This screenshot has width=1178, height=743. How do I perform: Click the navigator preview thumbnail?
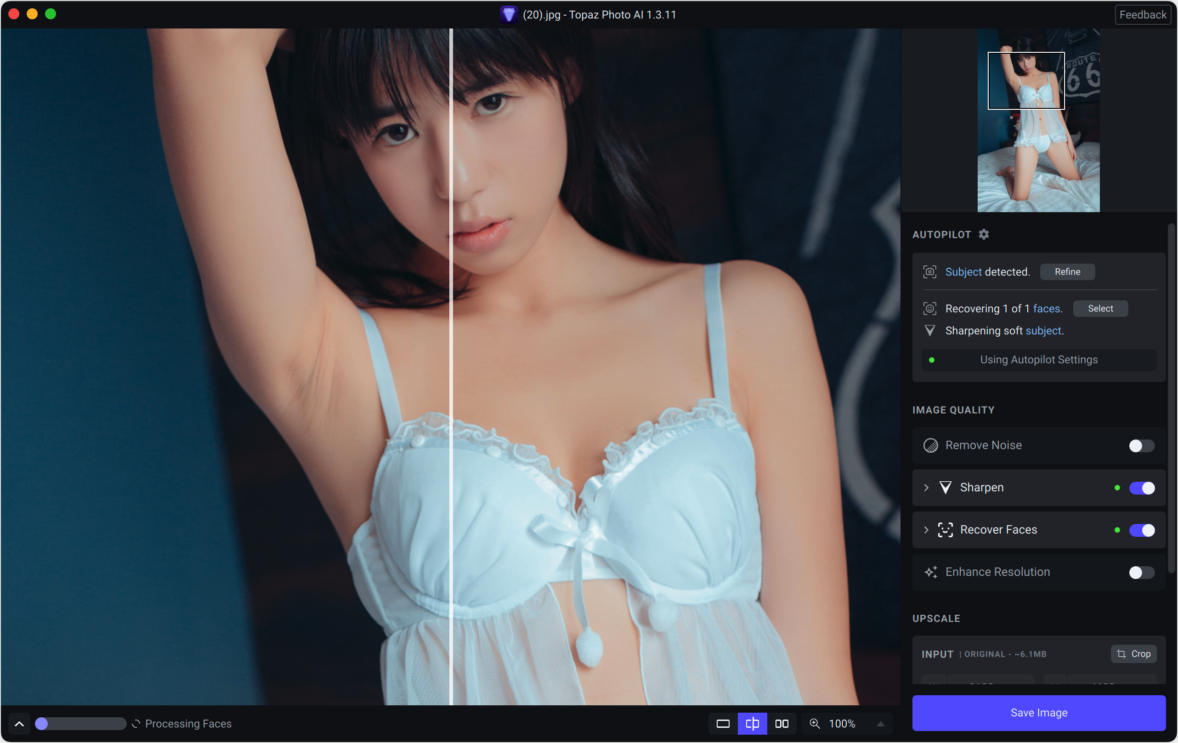1038,120
